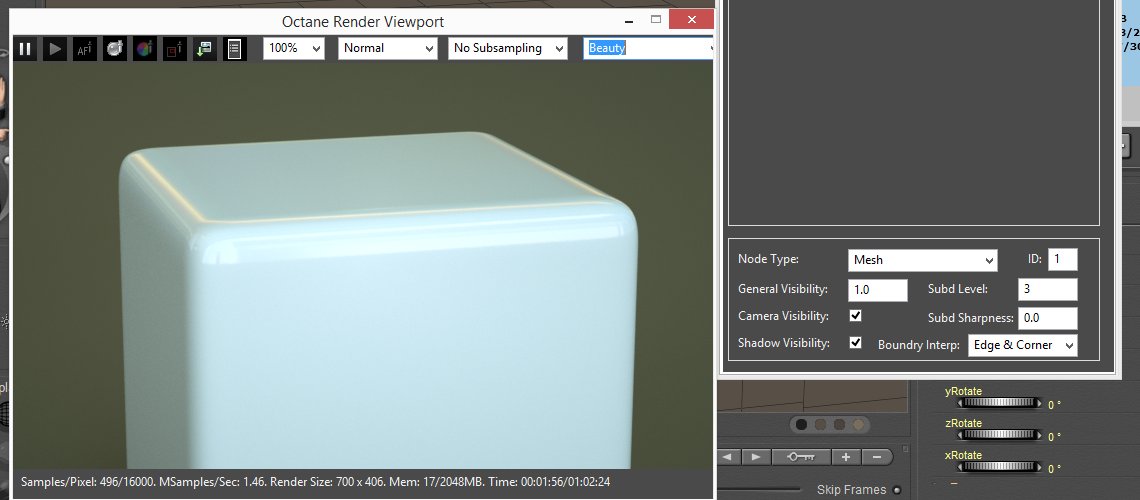
Task: Select the third dark-brown color dot
Action: tap(839, 424)
